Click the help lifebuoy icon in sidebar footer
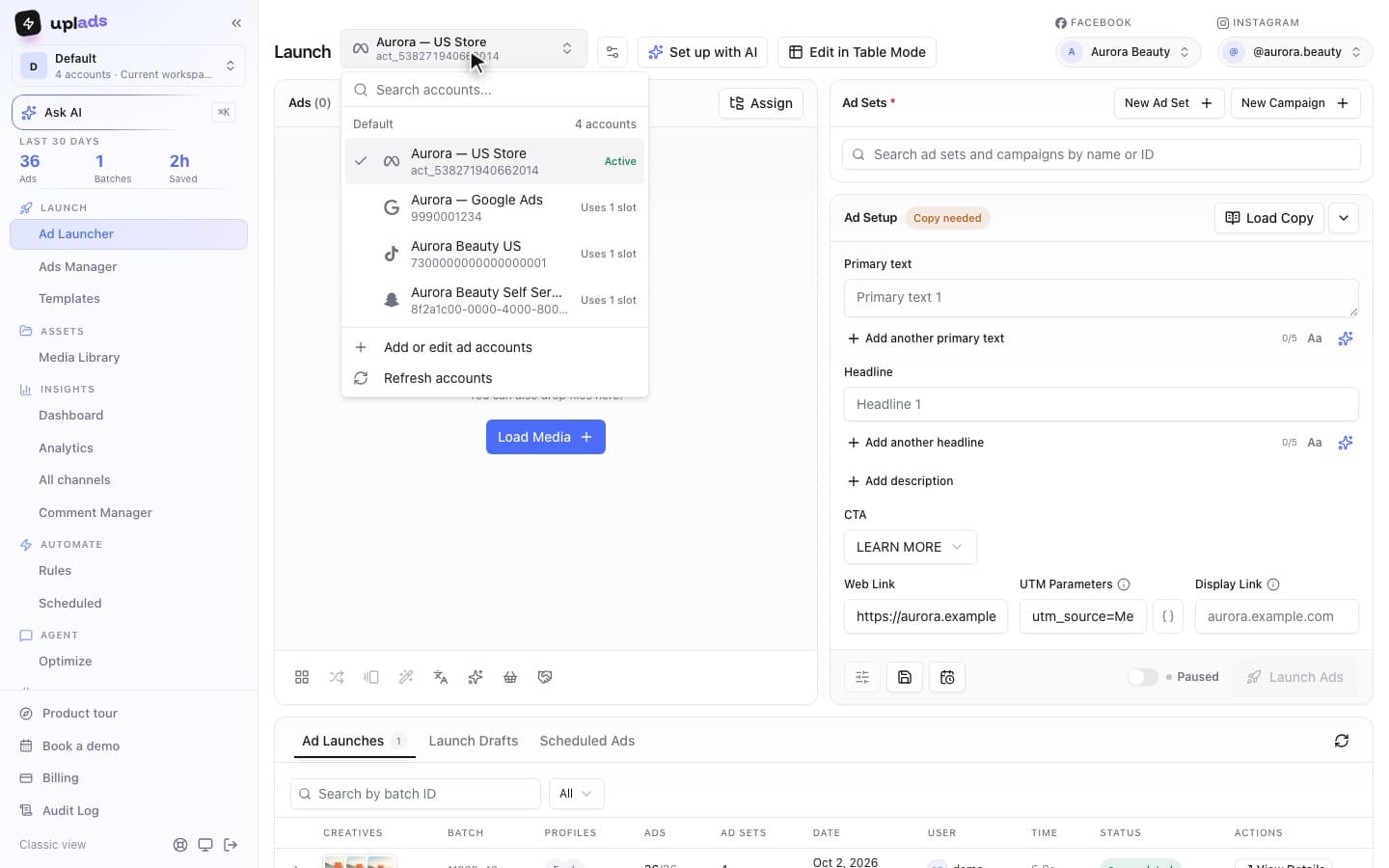Image resolution: width=1389 pixels, height=868 pixels. click(180, 845)
